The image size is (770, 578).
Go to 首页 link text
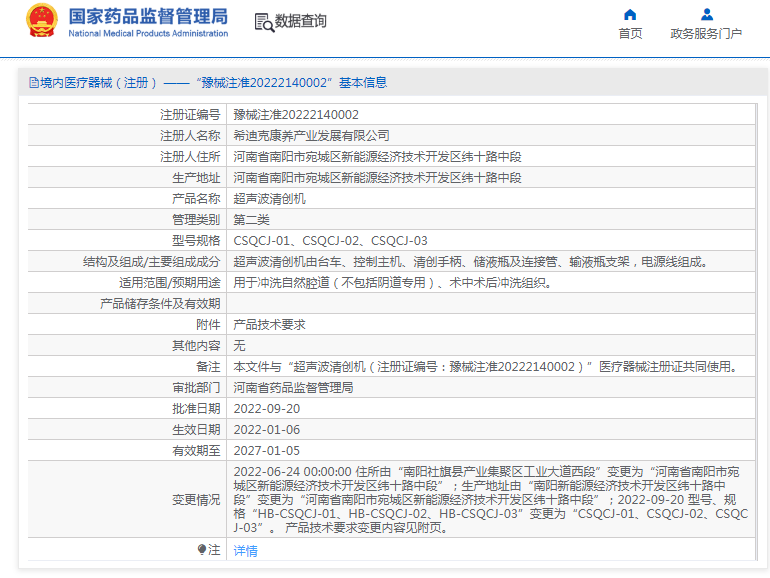630,33
